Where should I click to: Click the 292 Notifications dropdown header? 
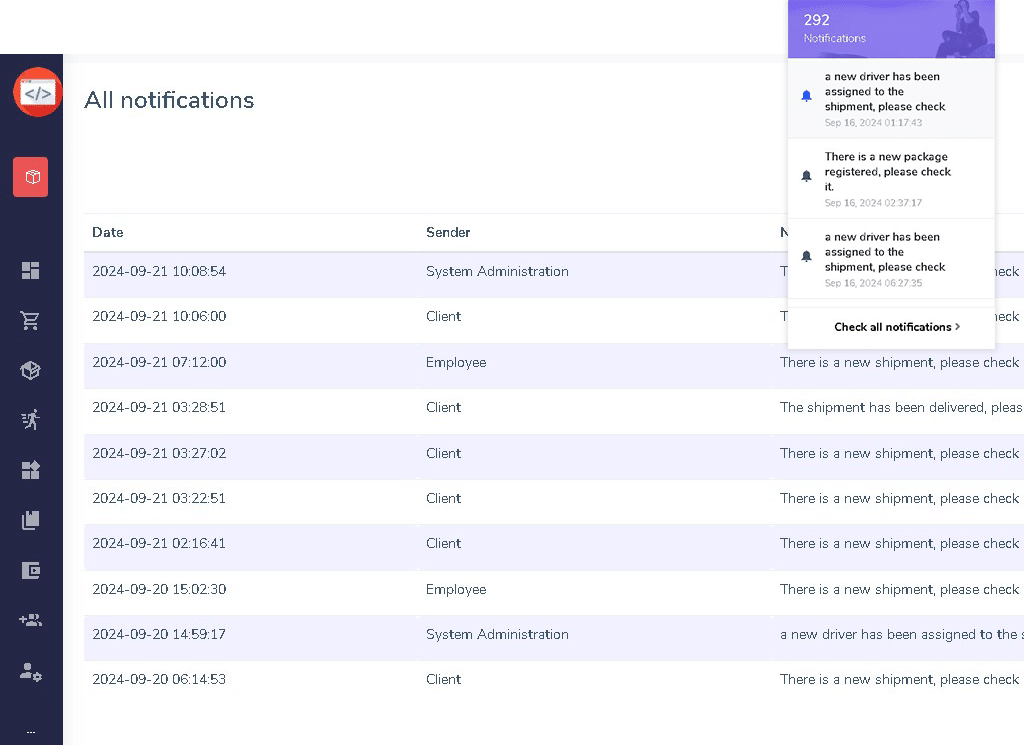889,28
